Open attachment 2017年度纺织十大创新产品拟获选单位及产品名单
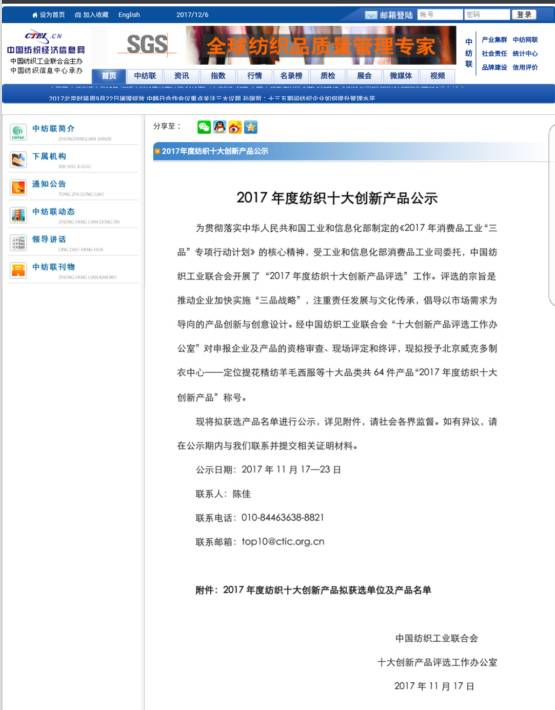This screenshot has height=710, width=555. [x=313, y=590]
